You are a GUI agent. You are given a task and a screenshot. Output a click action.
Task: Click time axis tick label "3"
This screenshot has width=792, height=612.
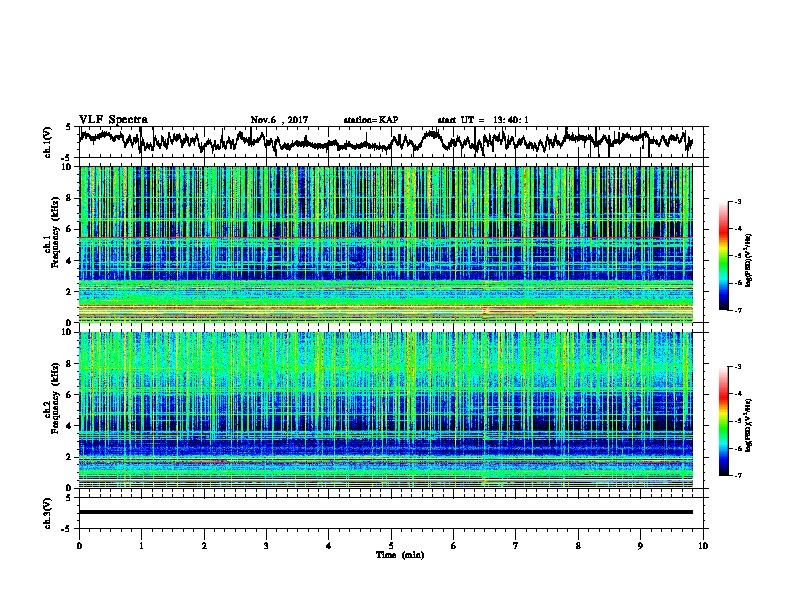coord(266,545)
